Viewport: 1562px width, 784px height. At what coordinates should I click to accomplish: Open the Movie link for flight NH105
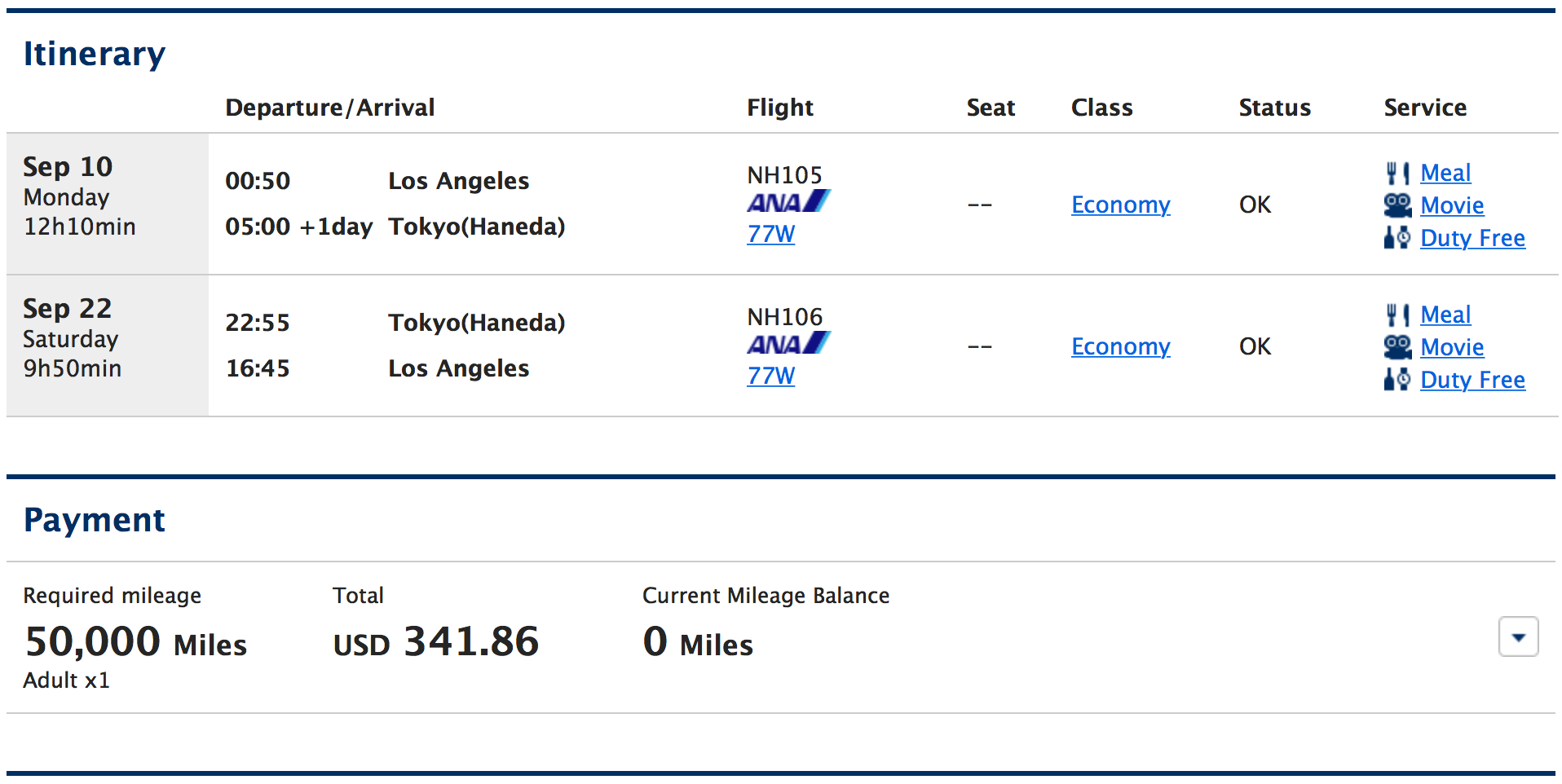[x=1452, y=205]
